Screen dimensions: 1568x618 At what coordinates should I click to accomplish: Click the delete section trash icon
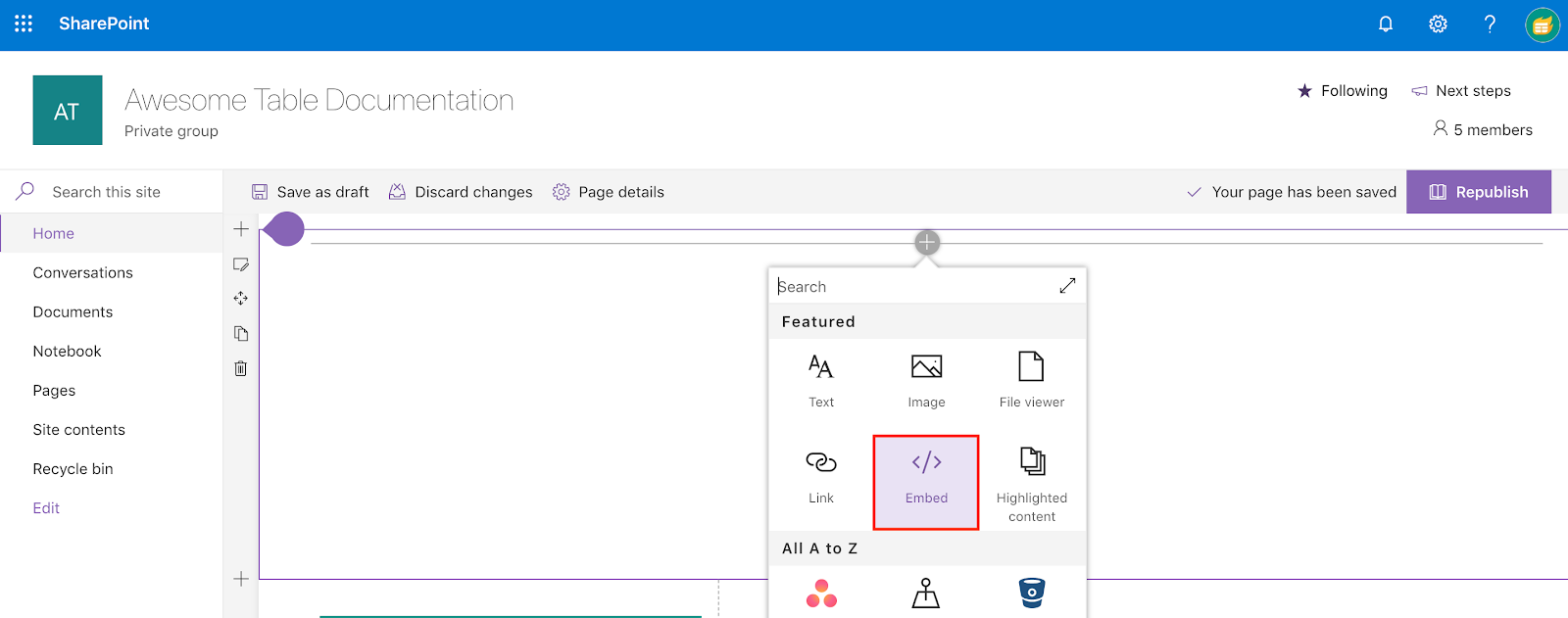pyautogui.click(x=241, y=368)
